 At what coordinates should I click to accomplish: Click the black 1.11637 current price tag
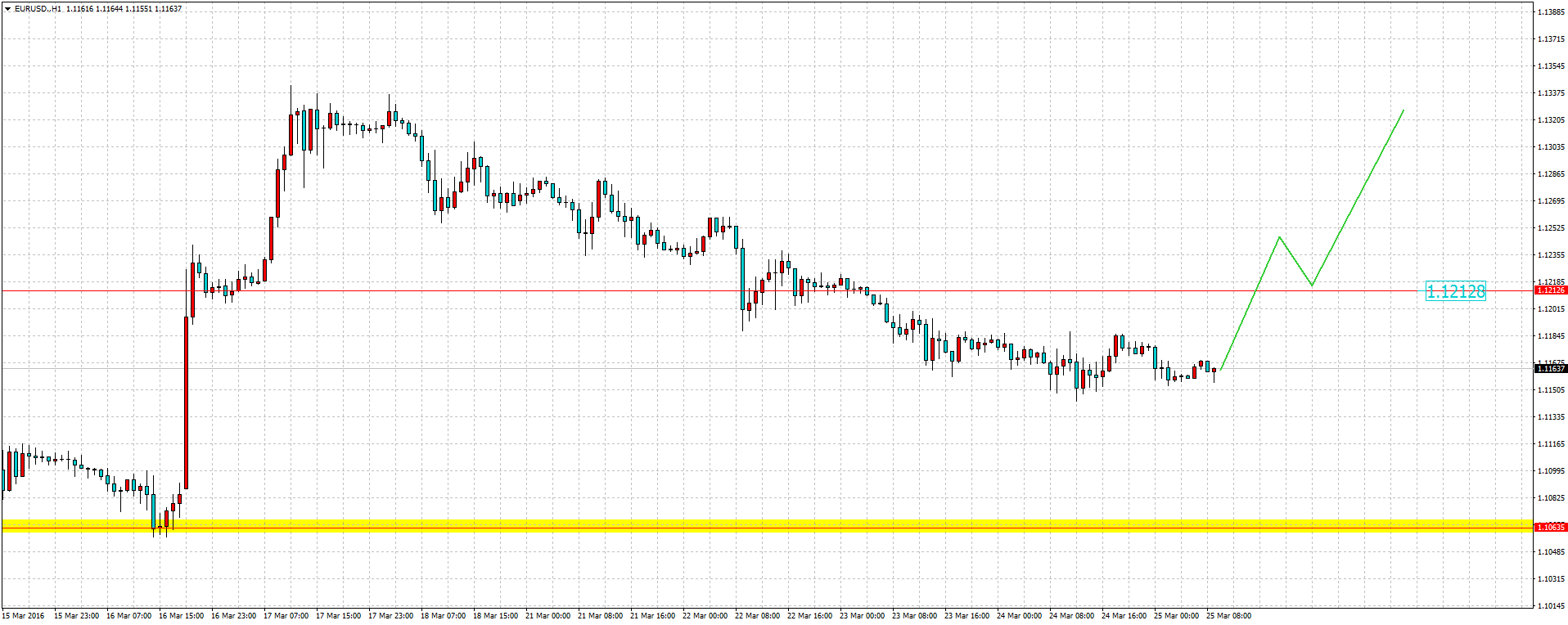pyautogui.click(x=1550, y=369)
